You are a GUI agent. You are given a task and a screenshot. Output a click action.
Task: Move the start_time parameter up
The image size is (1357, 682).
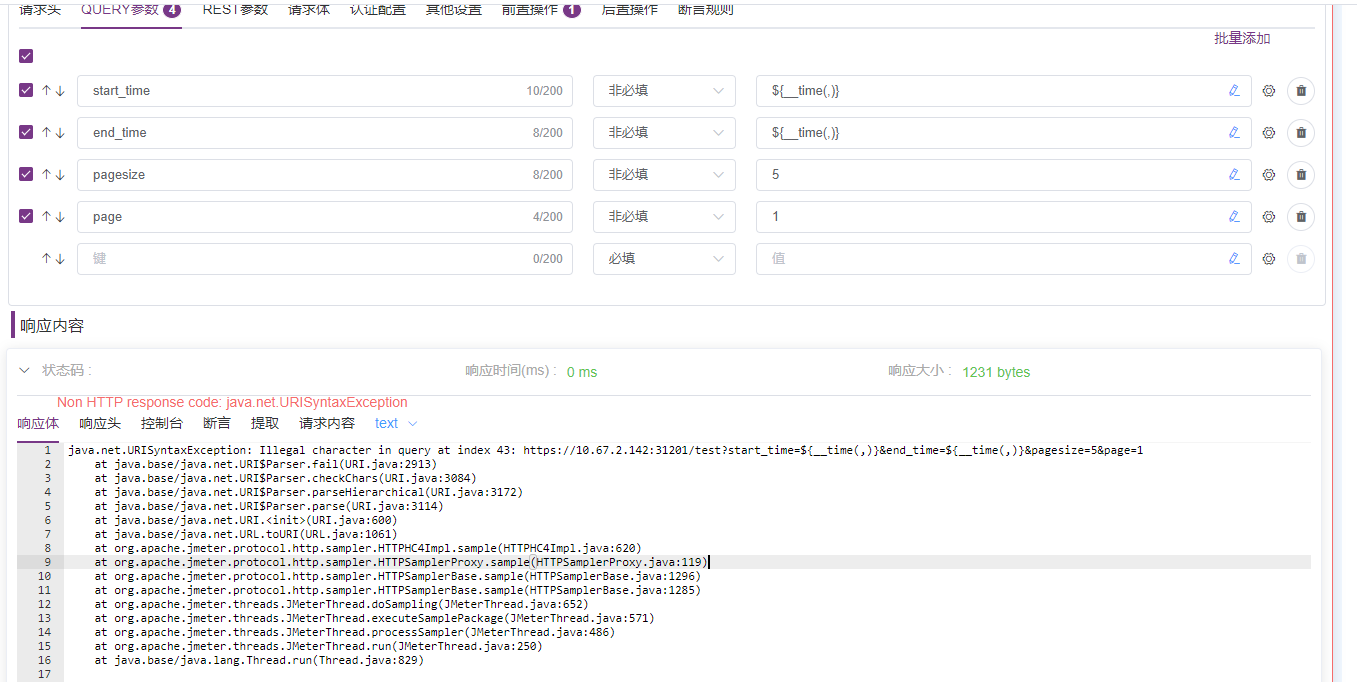click(46, 90)
